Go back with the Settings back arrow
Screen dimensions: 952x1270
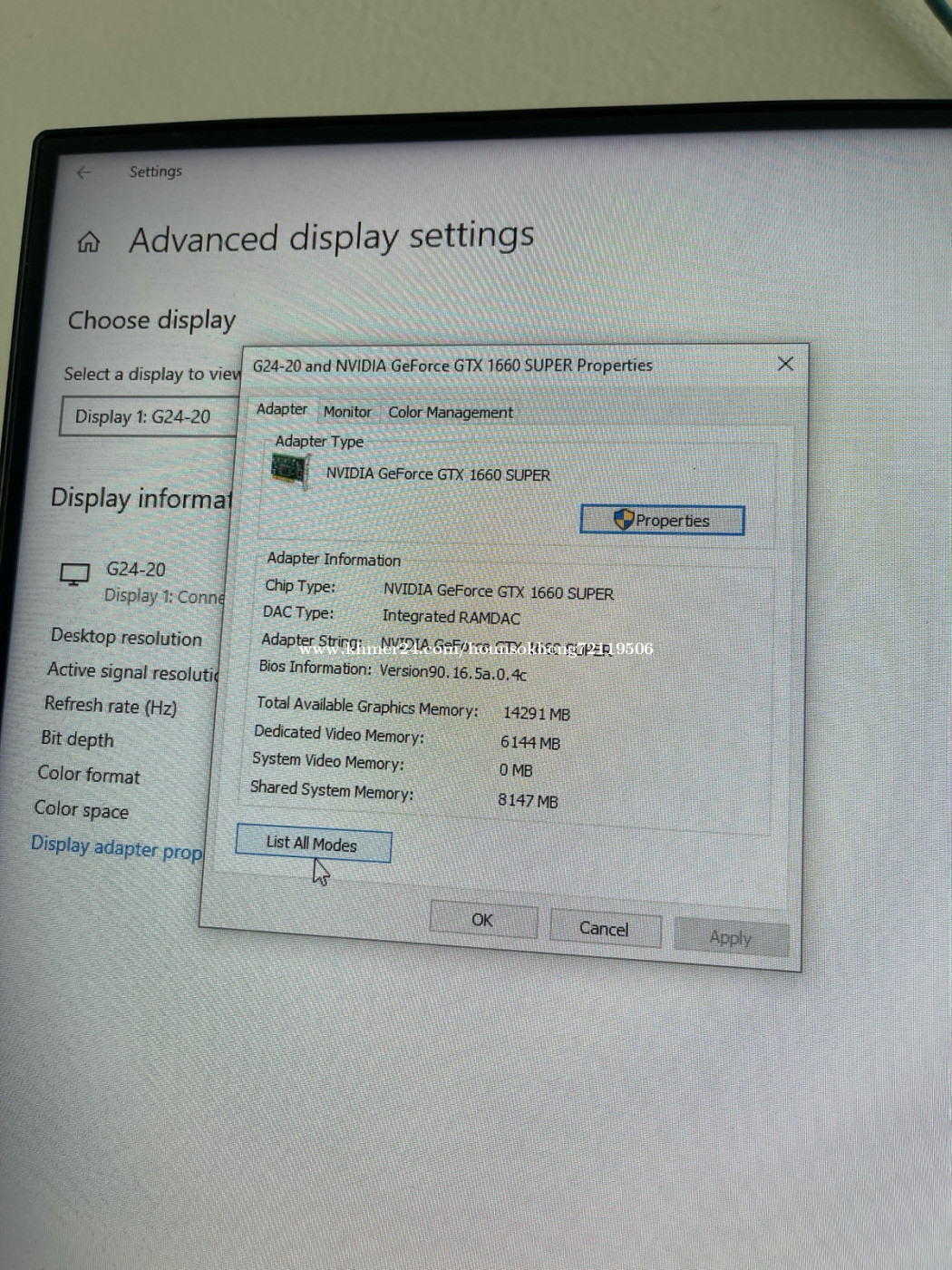[x=84, y=172]
